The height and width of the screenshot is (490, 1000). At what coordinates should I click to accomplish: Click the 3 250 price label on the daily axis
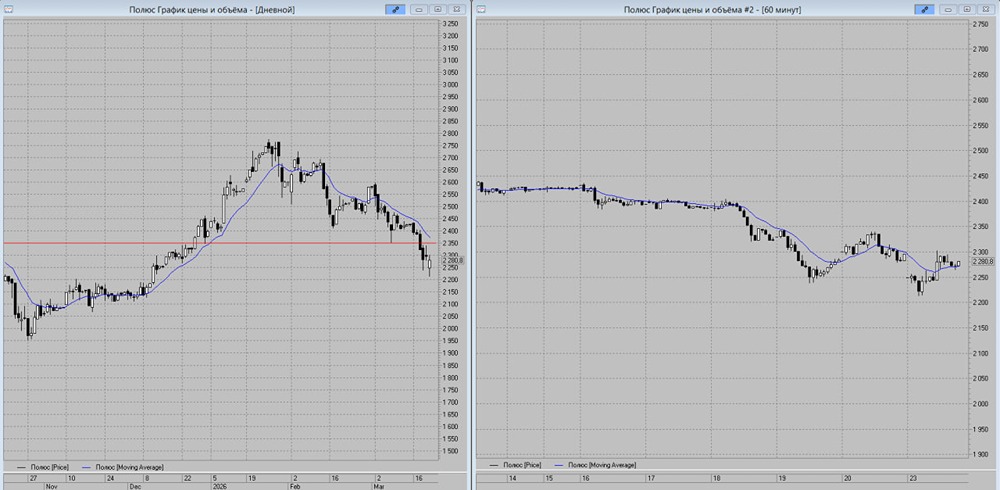click(450, 24)
